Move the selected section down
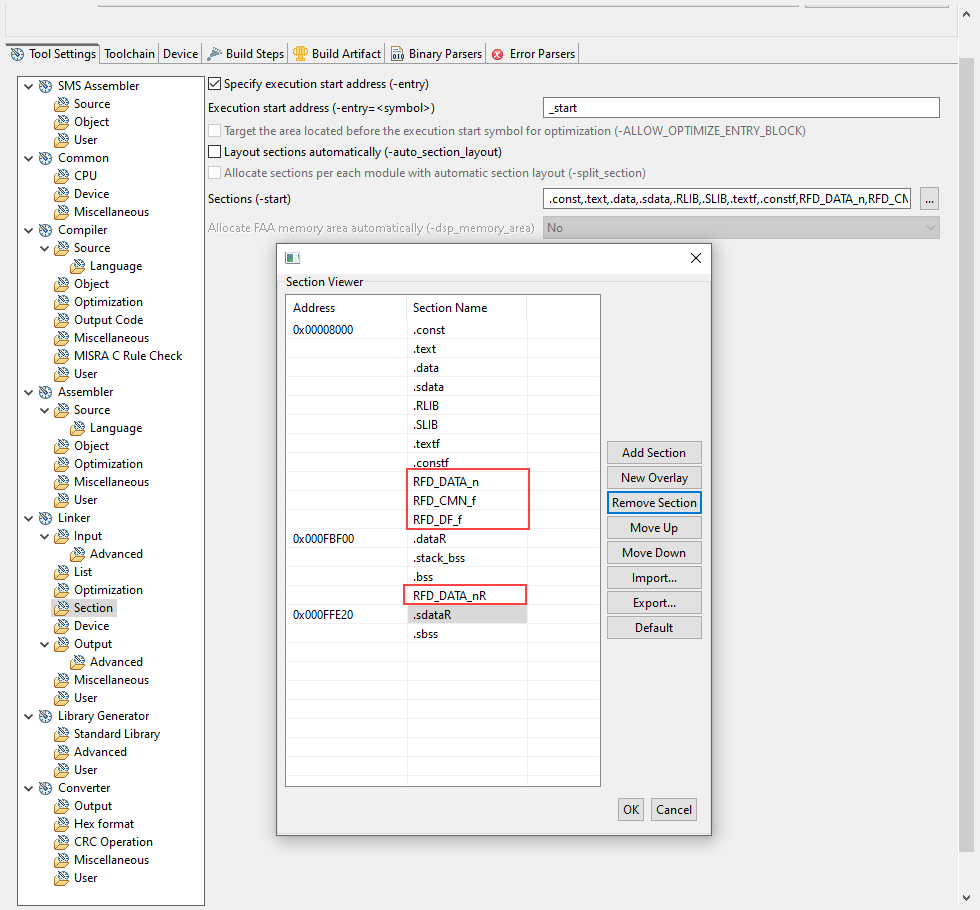 tap(654, 552)
